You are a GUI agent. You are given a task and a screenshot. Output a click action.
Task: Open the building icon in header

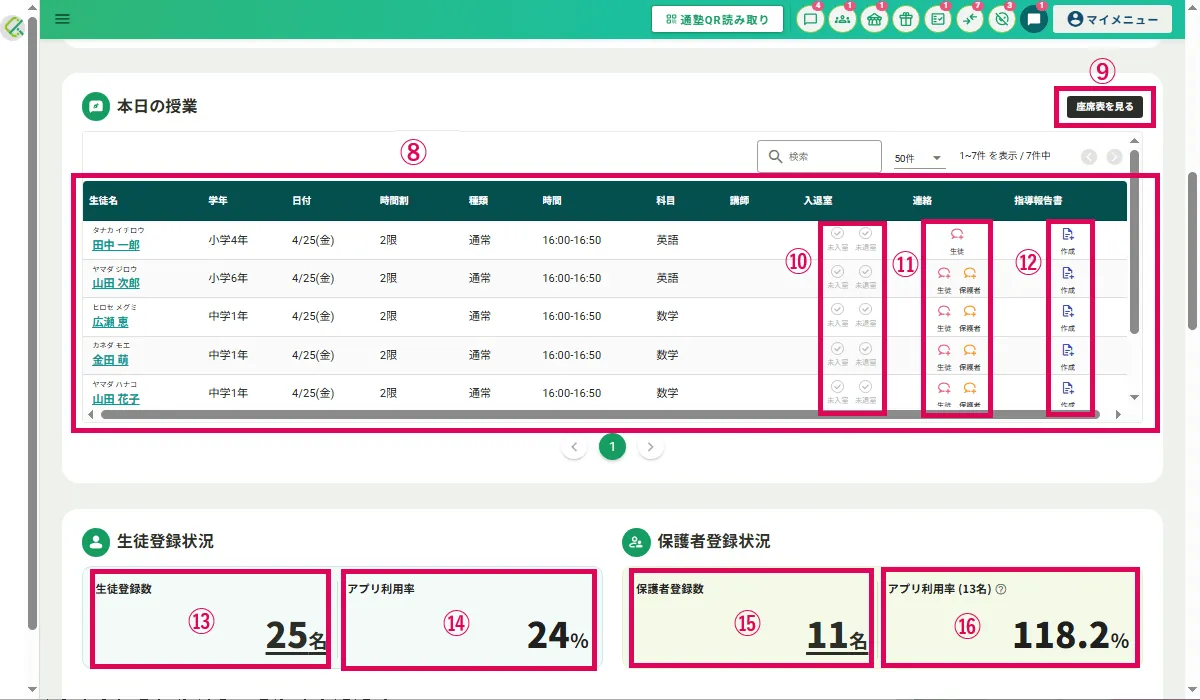874,19
